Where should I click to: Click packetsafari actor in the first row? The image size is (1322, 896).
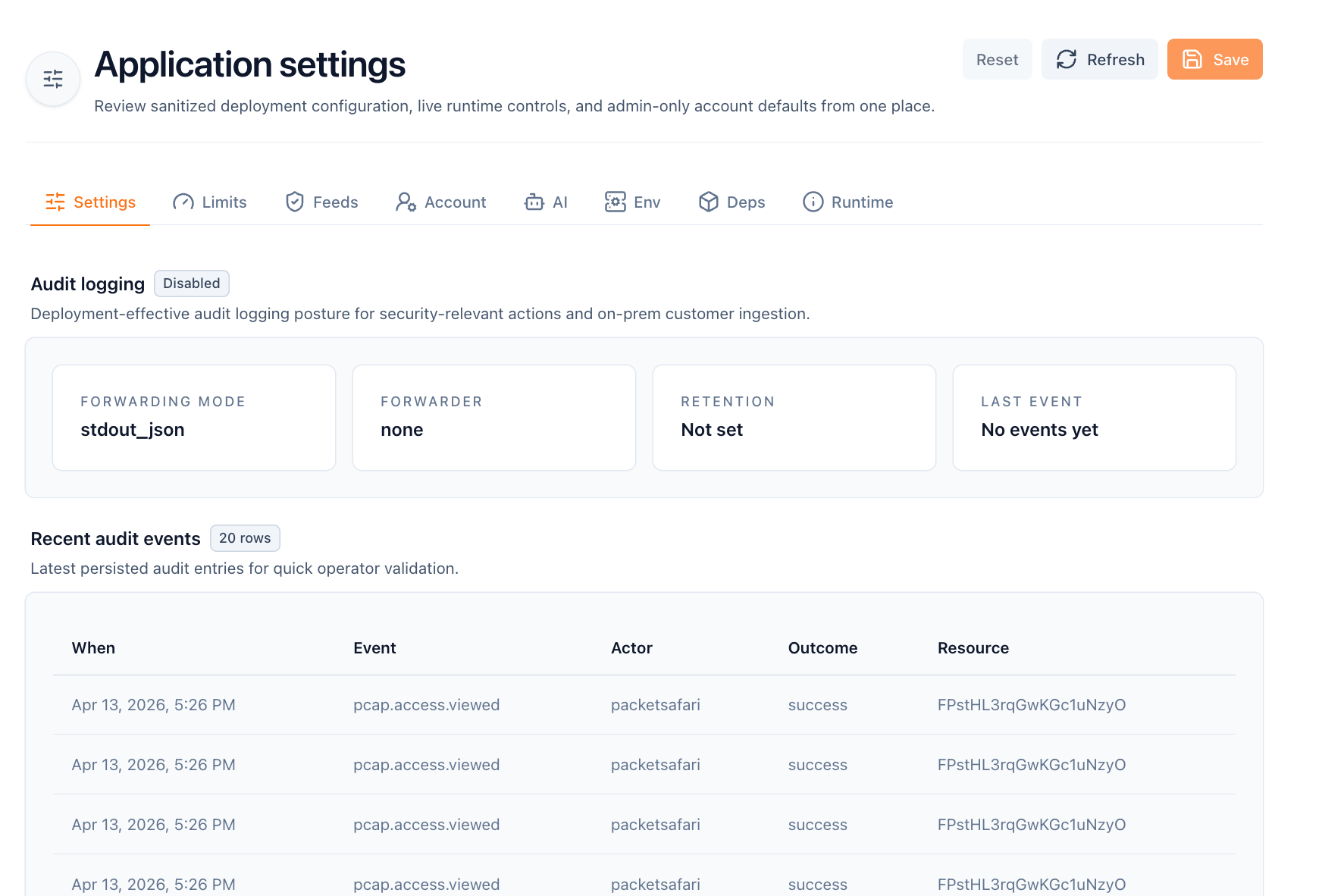(x=656, y=705)
